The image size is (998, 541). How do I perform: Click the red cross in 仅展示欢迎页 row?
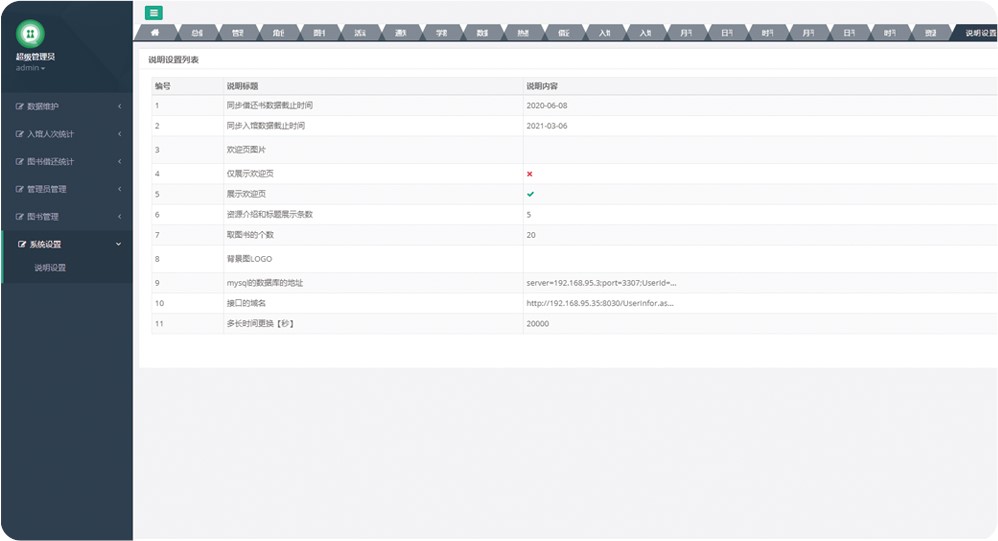click(x=530, y=174)
